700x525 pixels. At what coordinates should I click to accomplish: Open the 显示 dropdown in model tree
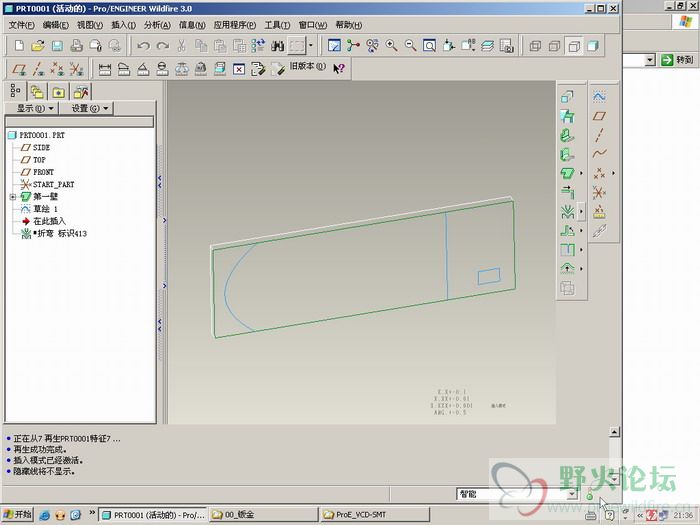(x=36, y=108)
